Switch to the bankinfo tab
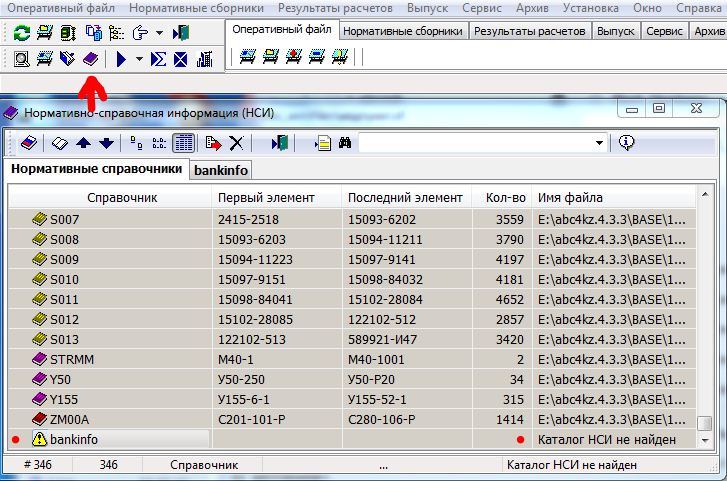 (x=221, y=170)
